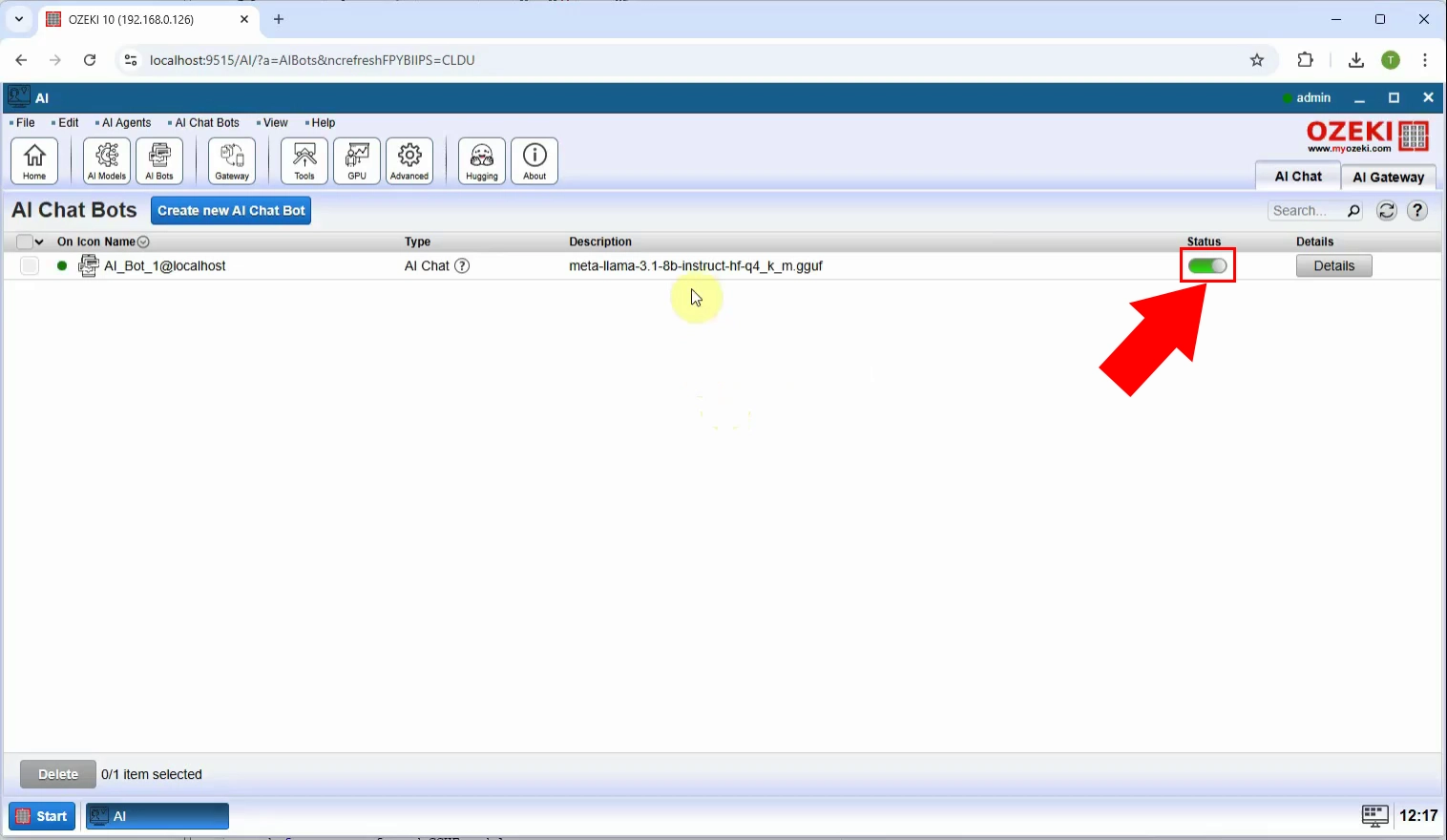Open the Tools toolbar icon

304,160
